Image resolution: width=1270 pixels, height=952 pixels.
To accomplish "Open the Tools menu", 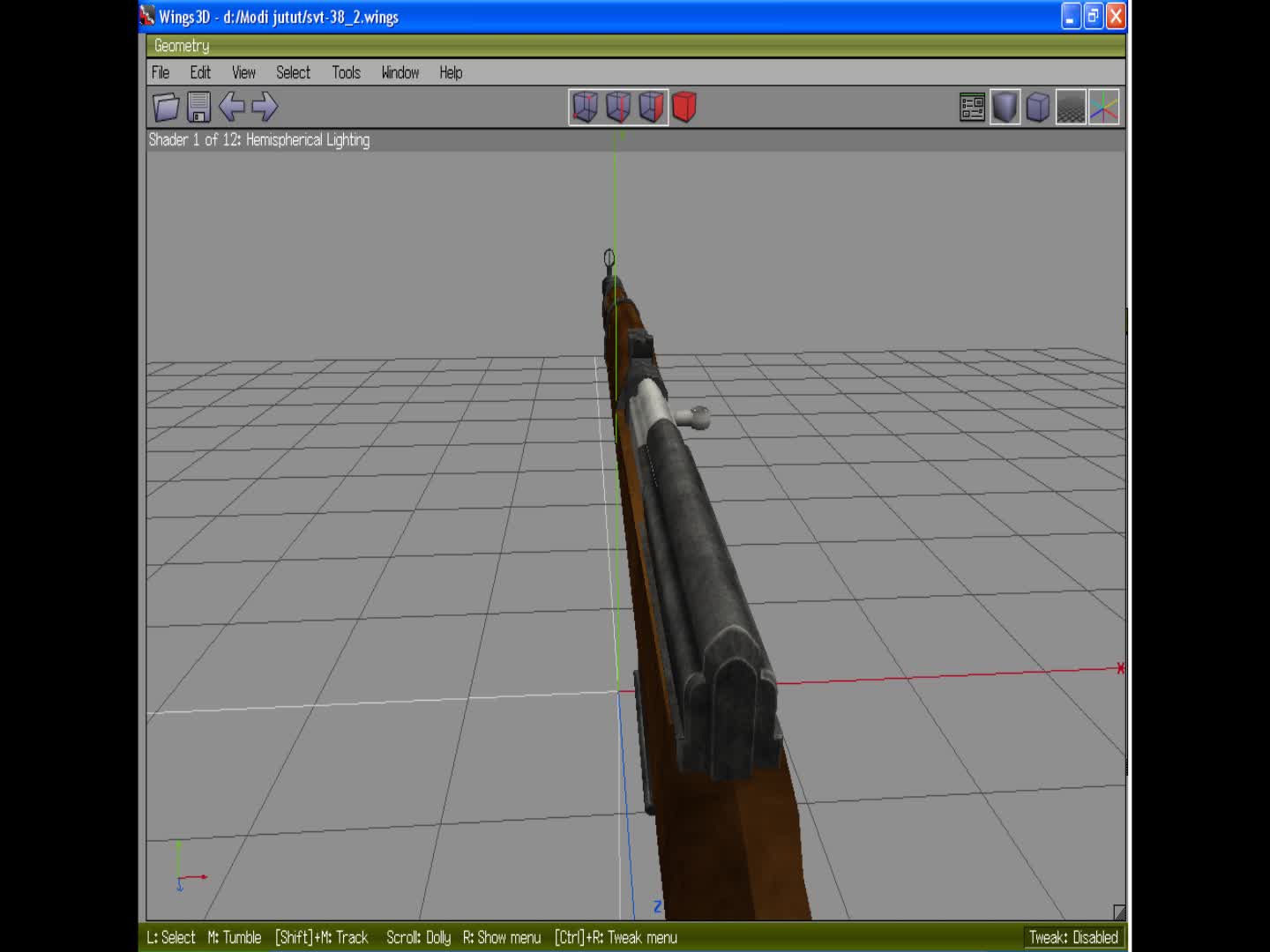I will click(345, 72).
